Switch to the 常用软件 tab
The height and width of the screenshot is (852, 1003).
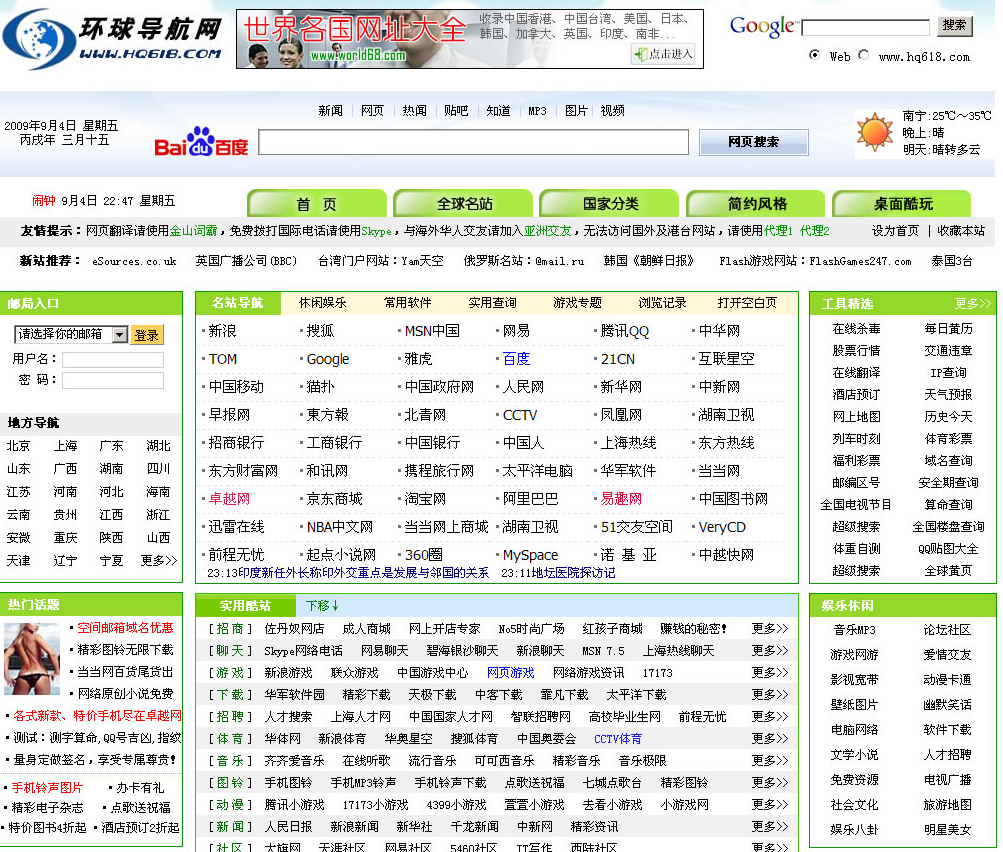(407, 303)
